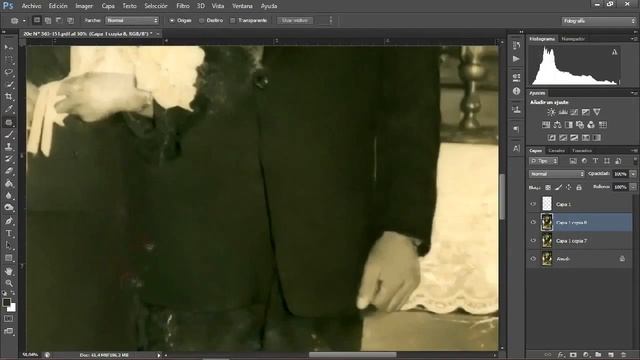Open the Relleno slider dropdown arrow
Viewport: 640px width, 360px height.
tap(633, 187)
